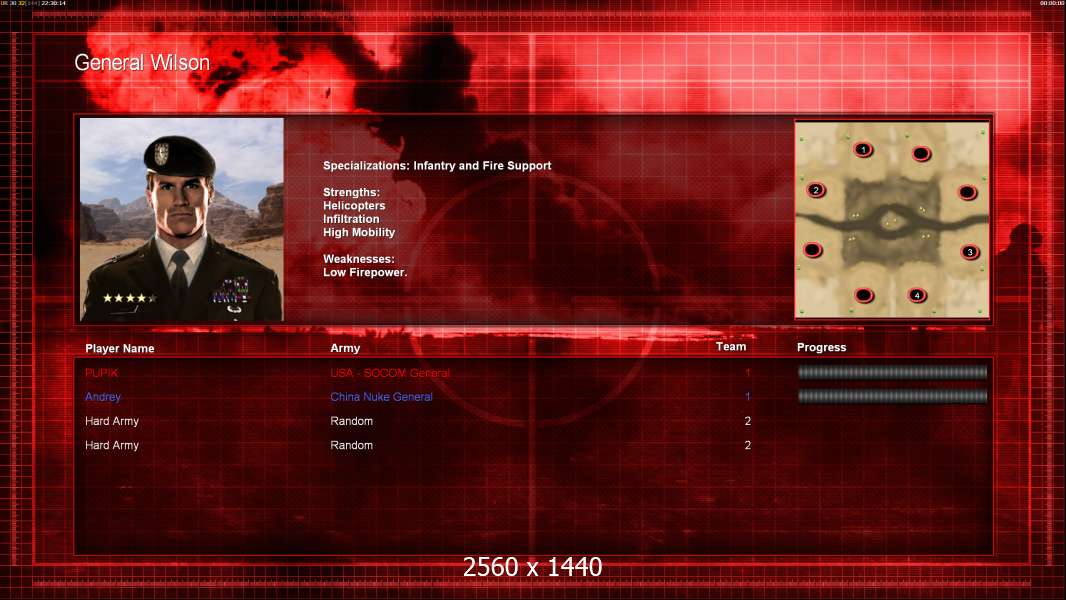The width and height of the screenshot is (1066, 600).
Task: Click the "Helicopters" strength entry
Action: pos(354,206)
